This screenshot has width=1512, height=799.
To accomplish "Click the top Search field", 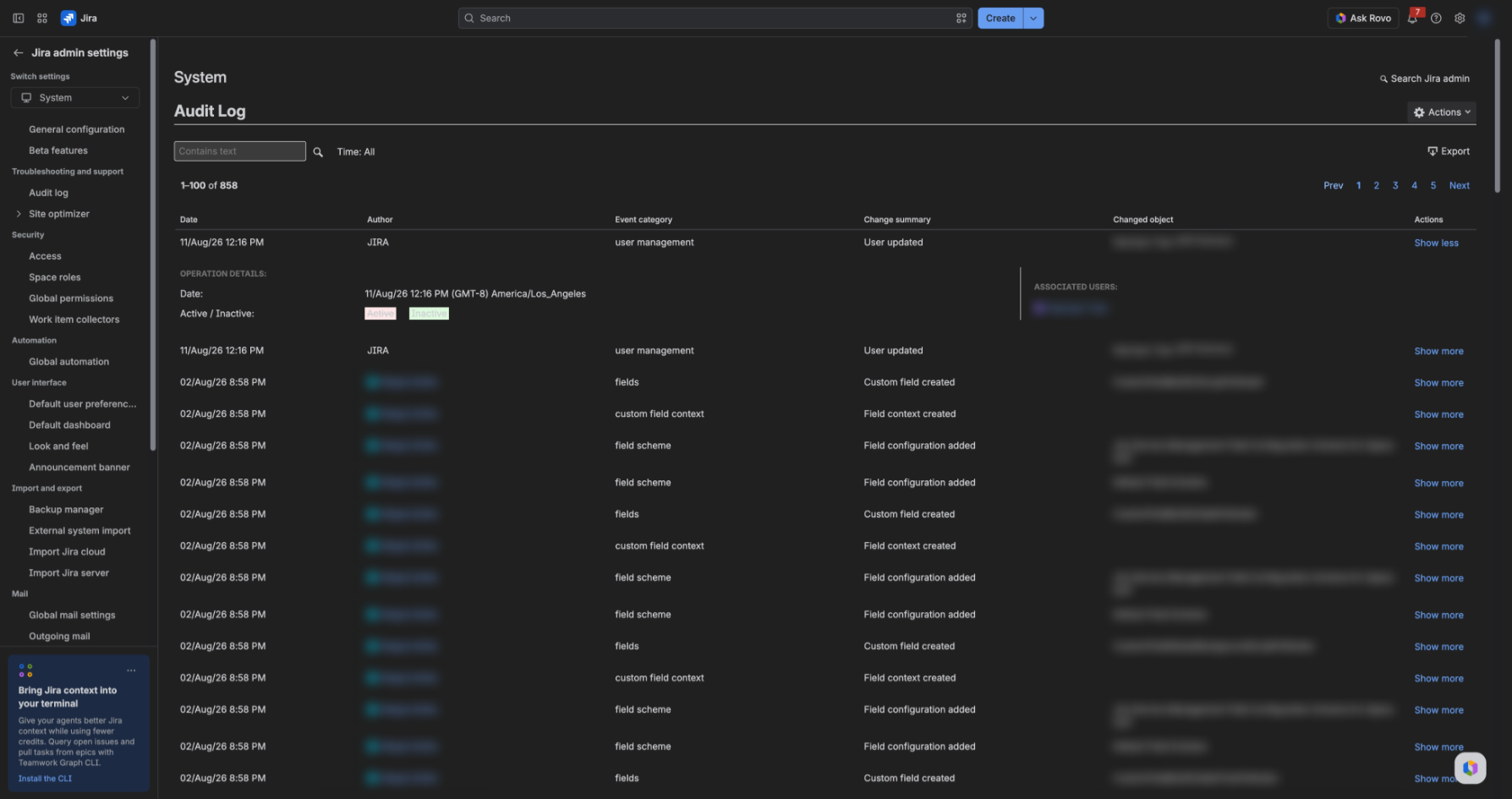I will (715, 18).
